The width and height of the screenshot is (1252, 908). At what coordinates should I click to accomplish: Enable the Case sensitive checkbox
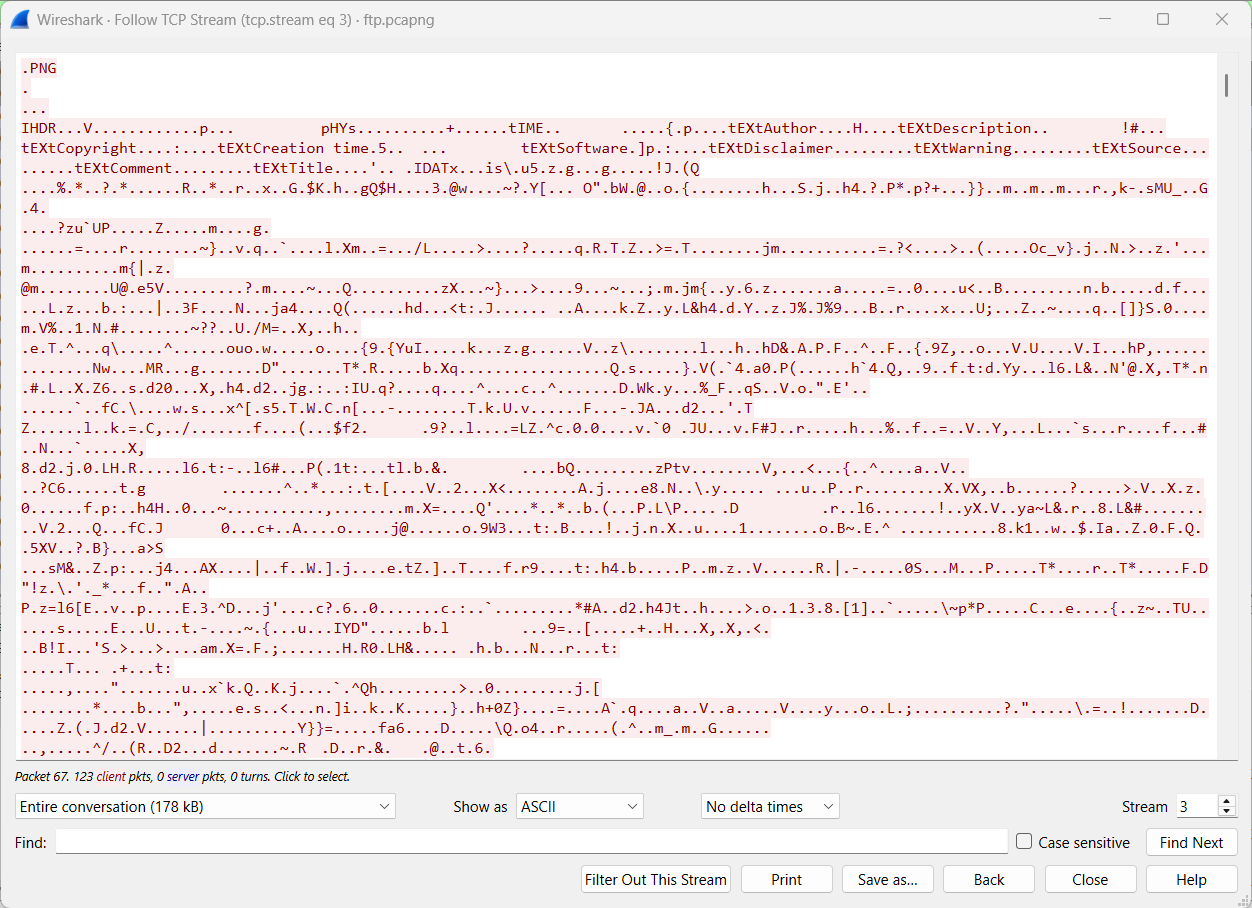coord(1024,842)
